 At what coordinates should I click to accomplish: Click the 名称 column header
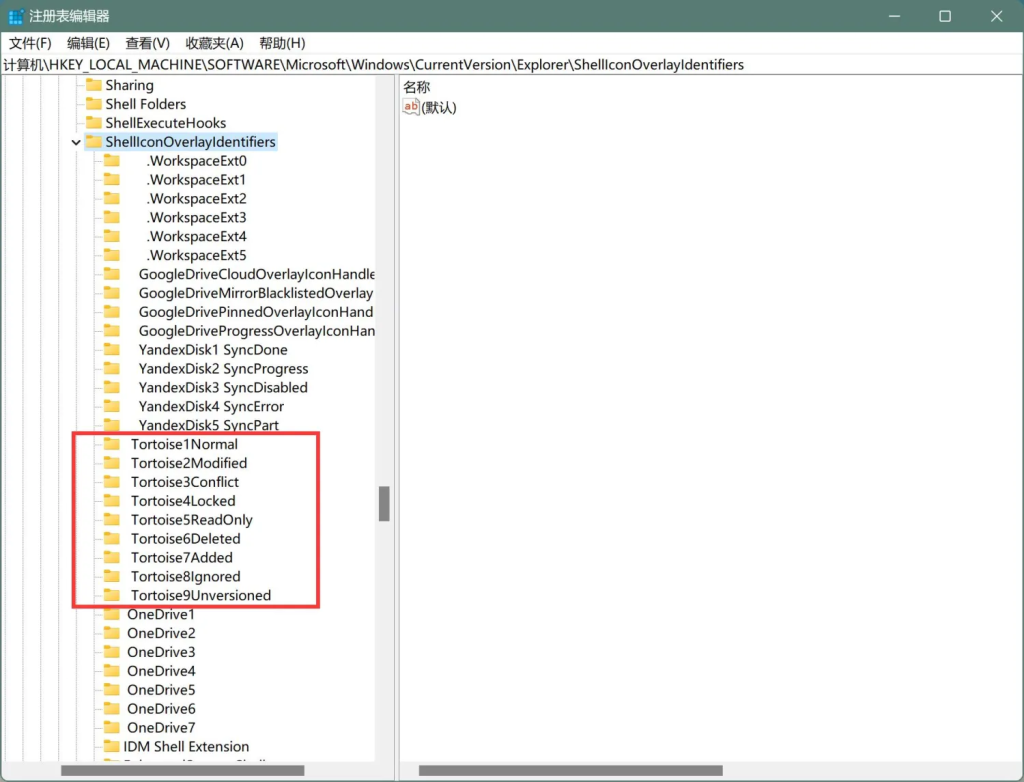pyautogui.click(x=417, y=87)
